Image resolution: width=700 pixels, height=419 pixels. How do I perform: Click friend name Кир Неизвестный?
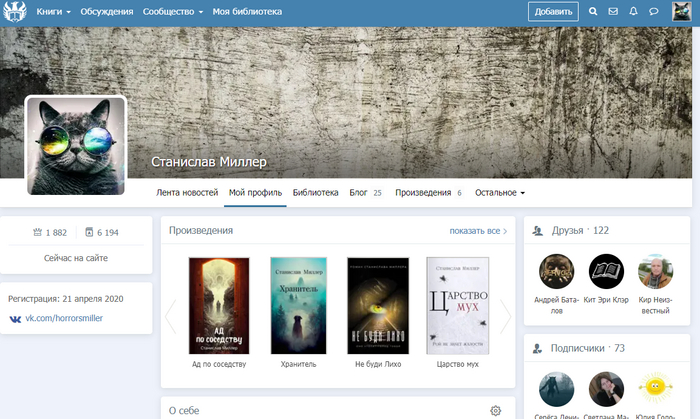(655, 305)
